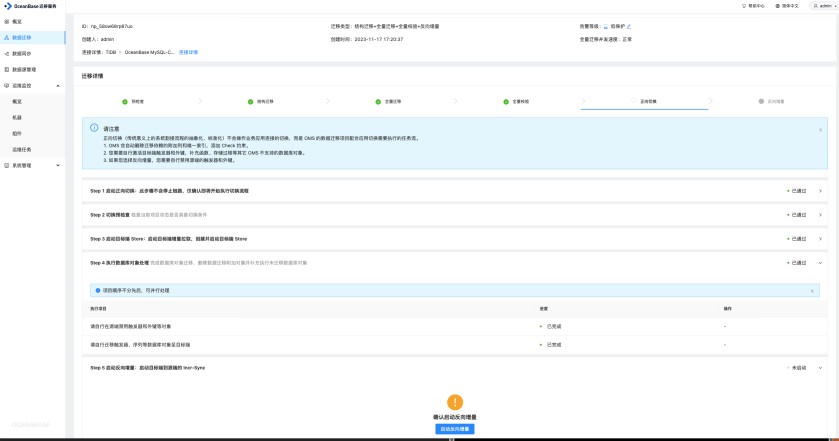Expand Step 2 switchover pre-check row
The width and height of the screenshot is (839, 441).
click(x=455, y=215)
